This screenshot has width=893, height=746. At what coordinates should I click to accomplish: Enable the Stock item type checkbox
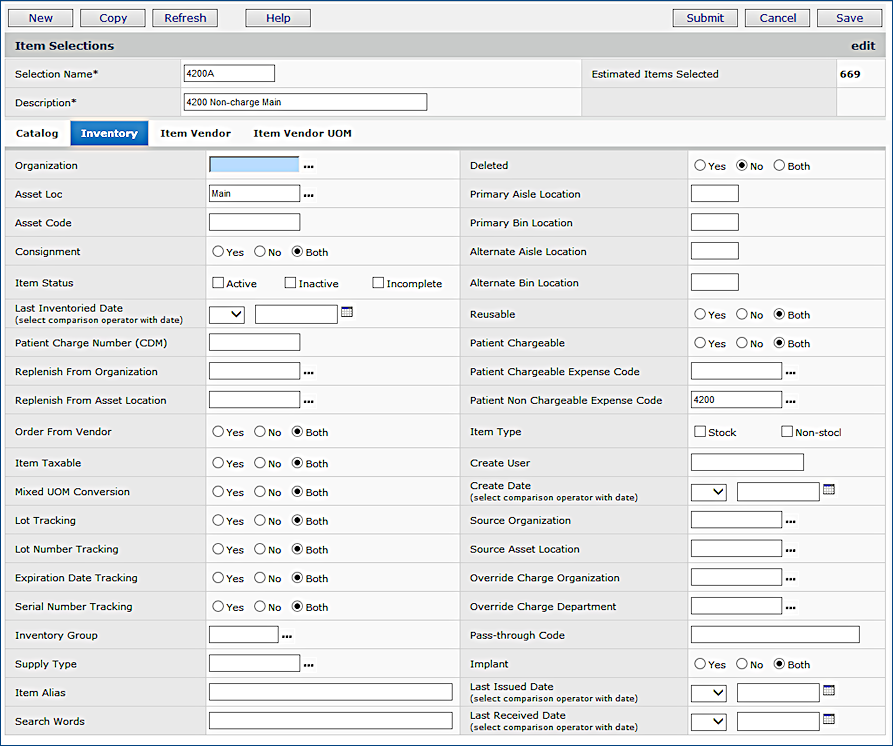click(700, 432)
